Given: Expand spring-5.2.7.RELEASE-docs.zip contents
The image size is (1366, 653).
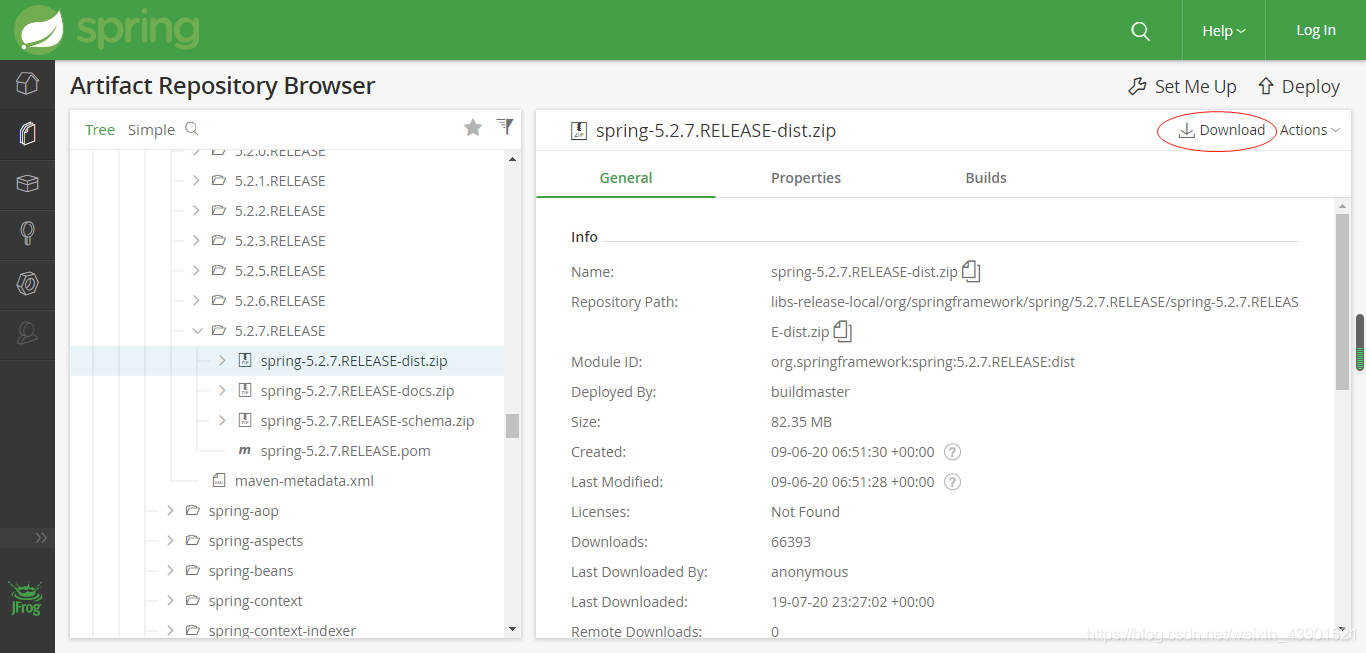Looking at the screenshot, I should (223, 391).
